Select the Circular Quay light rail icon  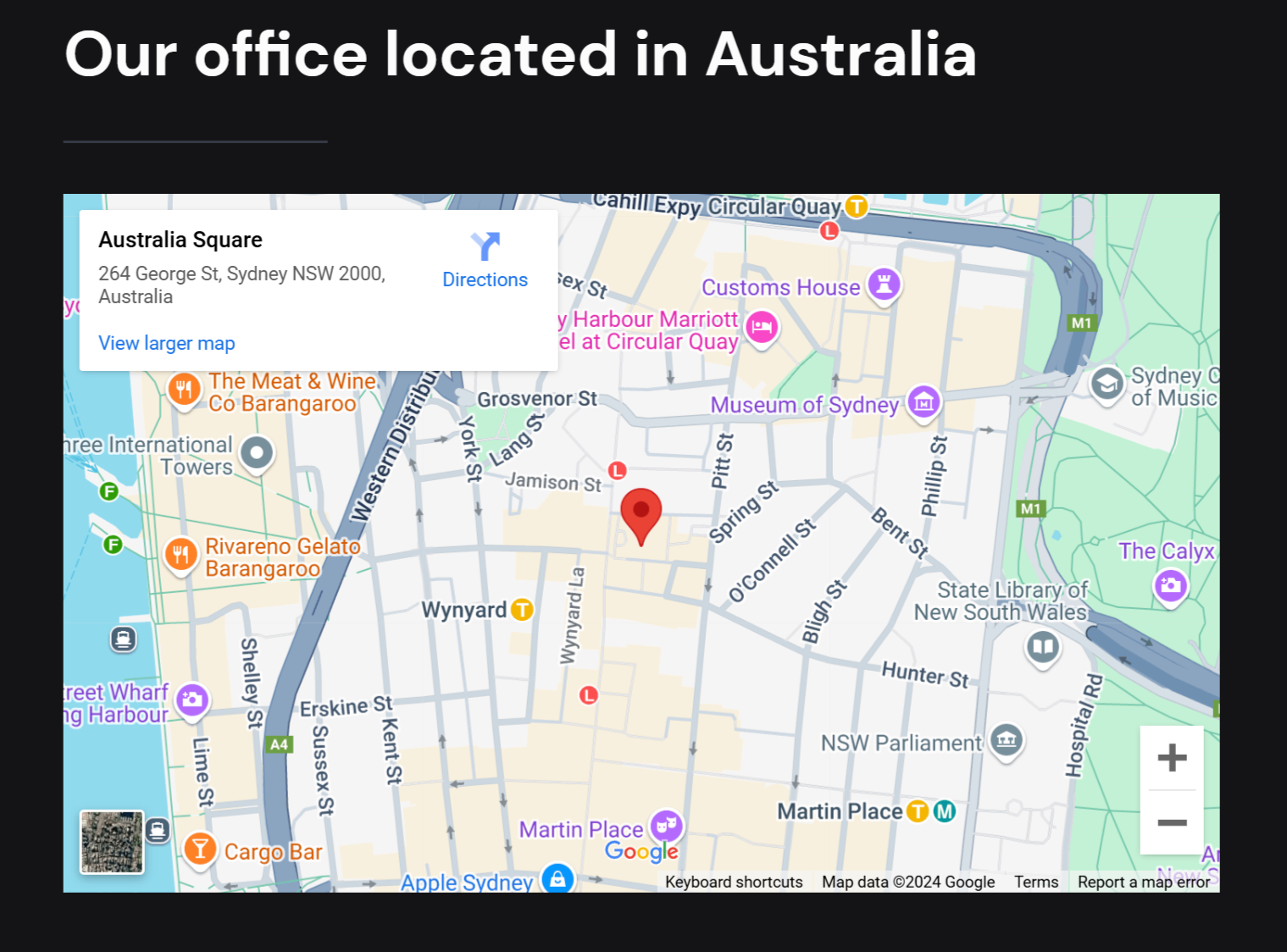[829, 230]
